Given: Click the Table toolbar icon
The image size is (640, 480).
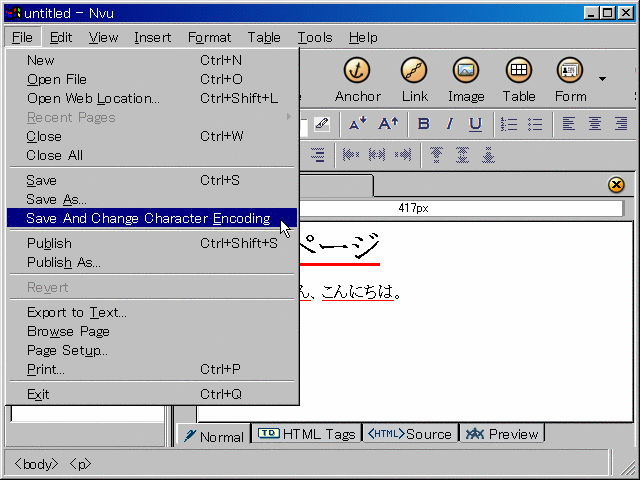Looking at the screenshot, I should pyautogui.click(x=519, y=71).
